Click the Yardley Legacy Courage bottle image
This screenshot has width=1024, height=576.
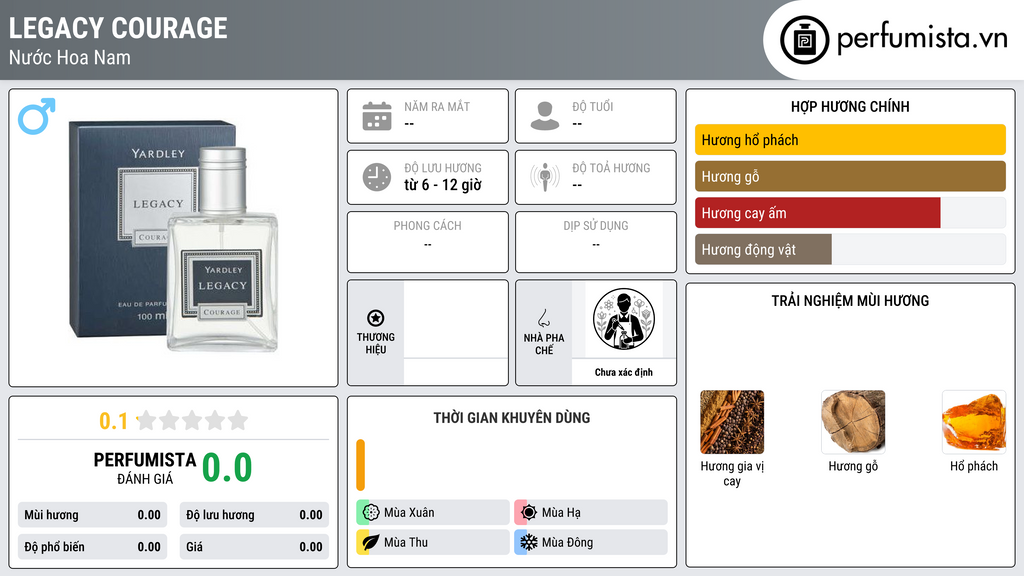click(x=174, y=237)
